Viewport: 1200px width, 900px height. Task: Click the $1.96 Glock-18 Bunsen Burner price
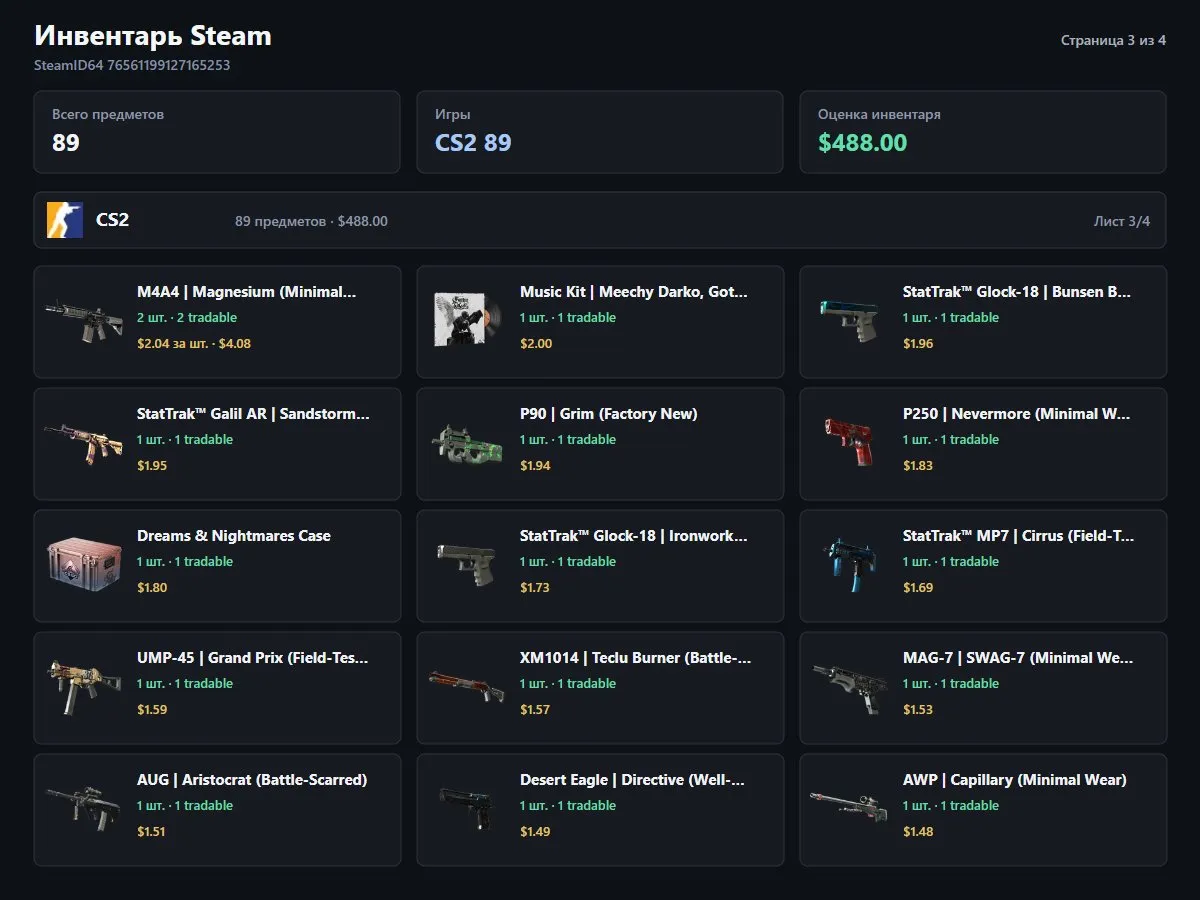(918, 343)
